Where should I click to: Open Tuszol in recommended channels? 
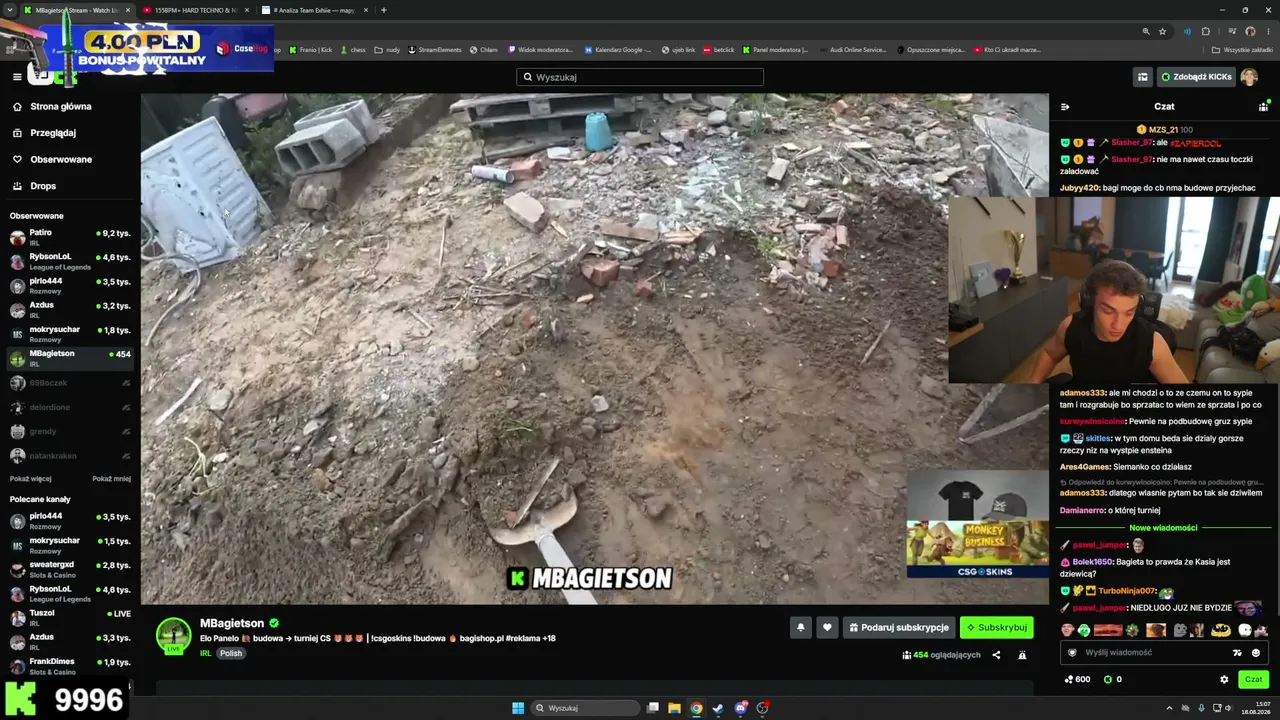[x=70, y=617]
